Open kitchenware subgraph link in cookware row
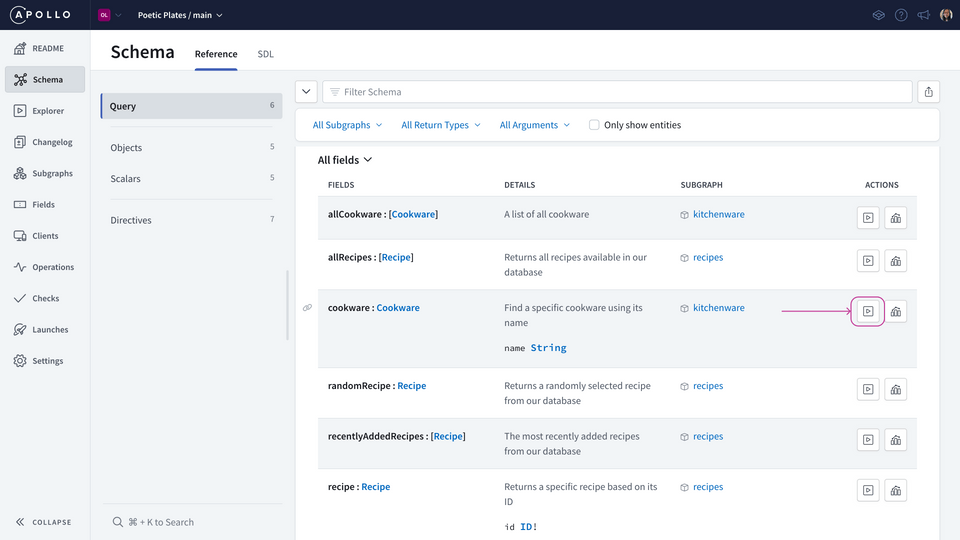Image resolution: width=960 pixels, height=540 pixels. 719,308
